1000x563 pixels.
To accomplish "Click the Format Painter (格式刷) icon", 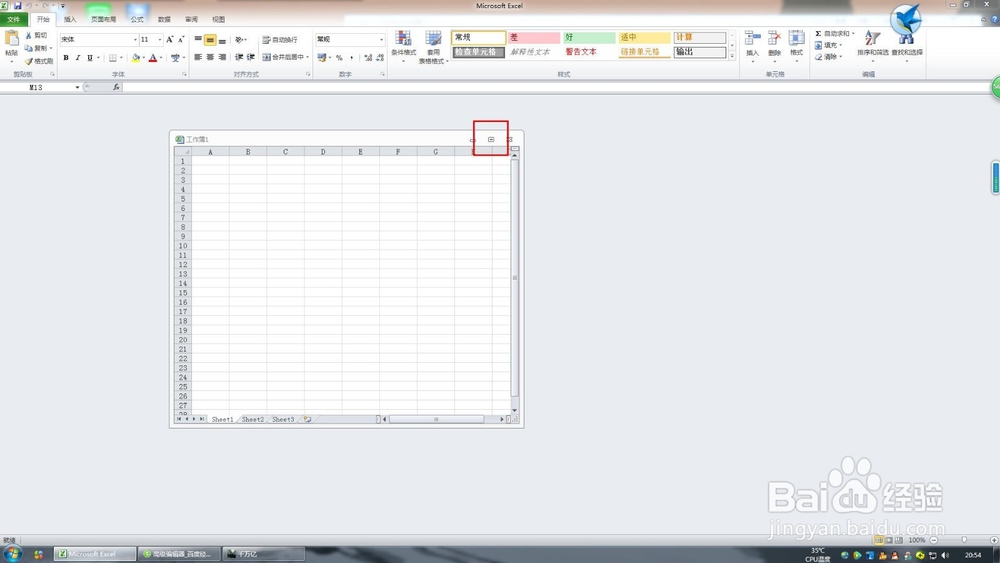I will (x=28, y=61).
